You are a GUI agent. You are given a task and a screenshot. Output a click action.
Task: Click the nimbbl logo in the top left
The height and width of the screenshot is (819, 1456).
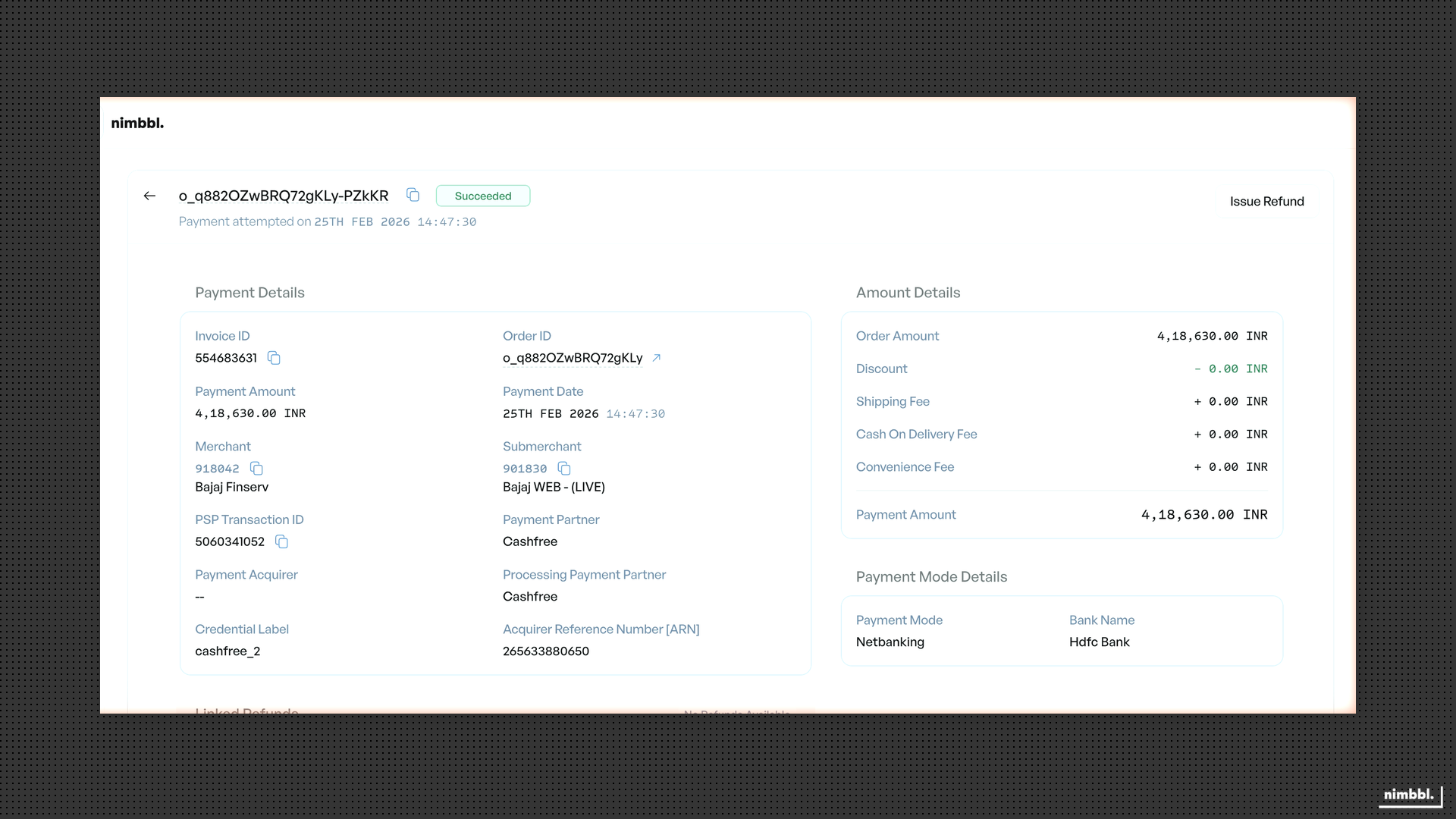137,122
